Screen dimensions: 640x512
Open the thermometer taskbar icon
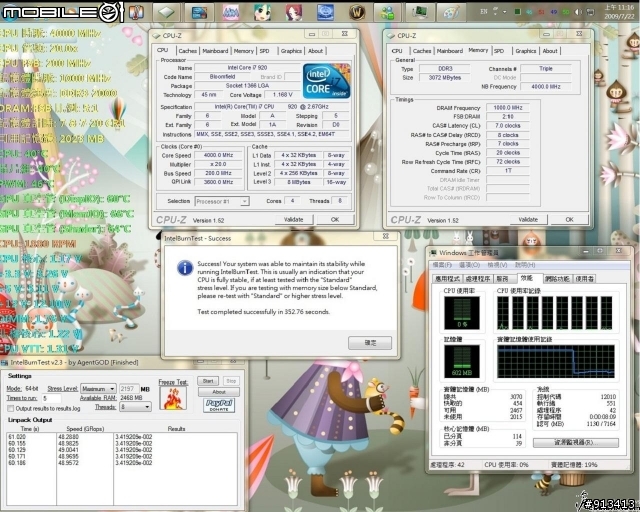[x=136, y=13]
